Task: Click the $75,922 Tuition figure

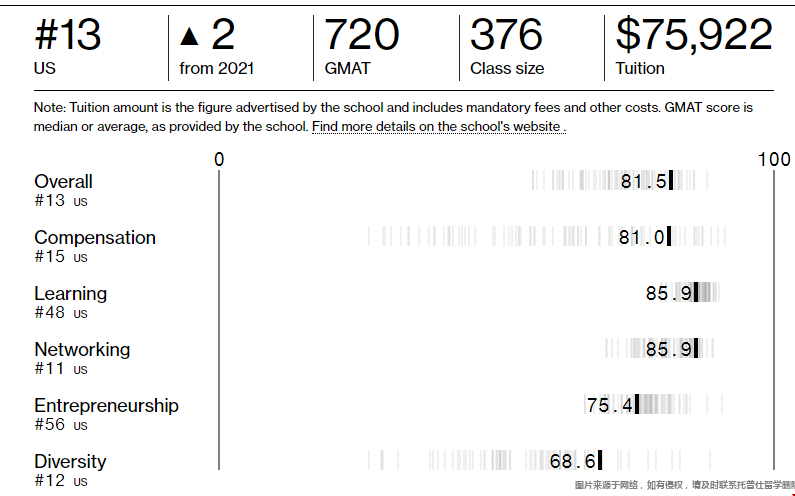Action: 694,36
